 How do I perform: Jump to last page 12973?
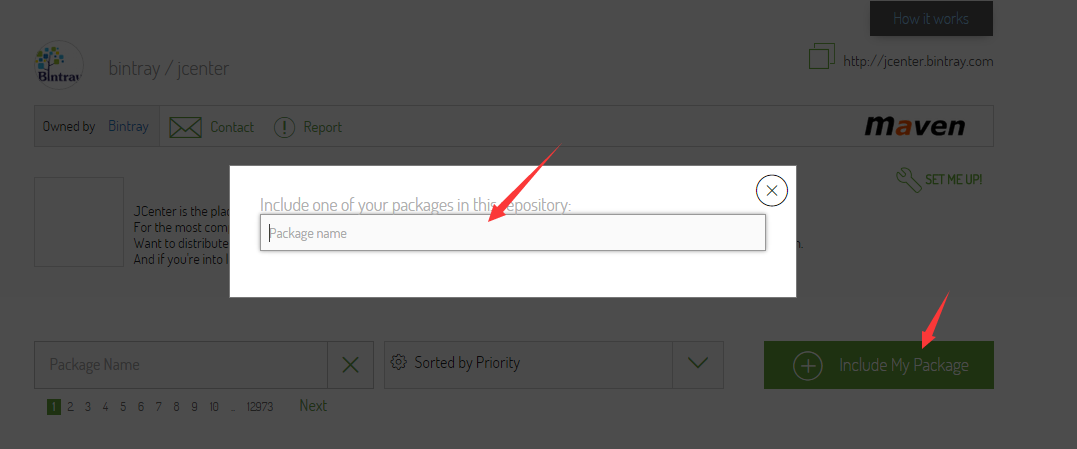coord(260,407)
